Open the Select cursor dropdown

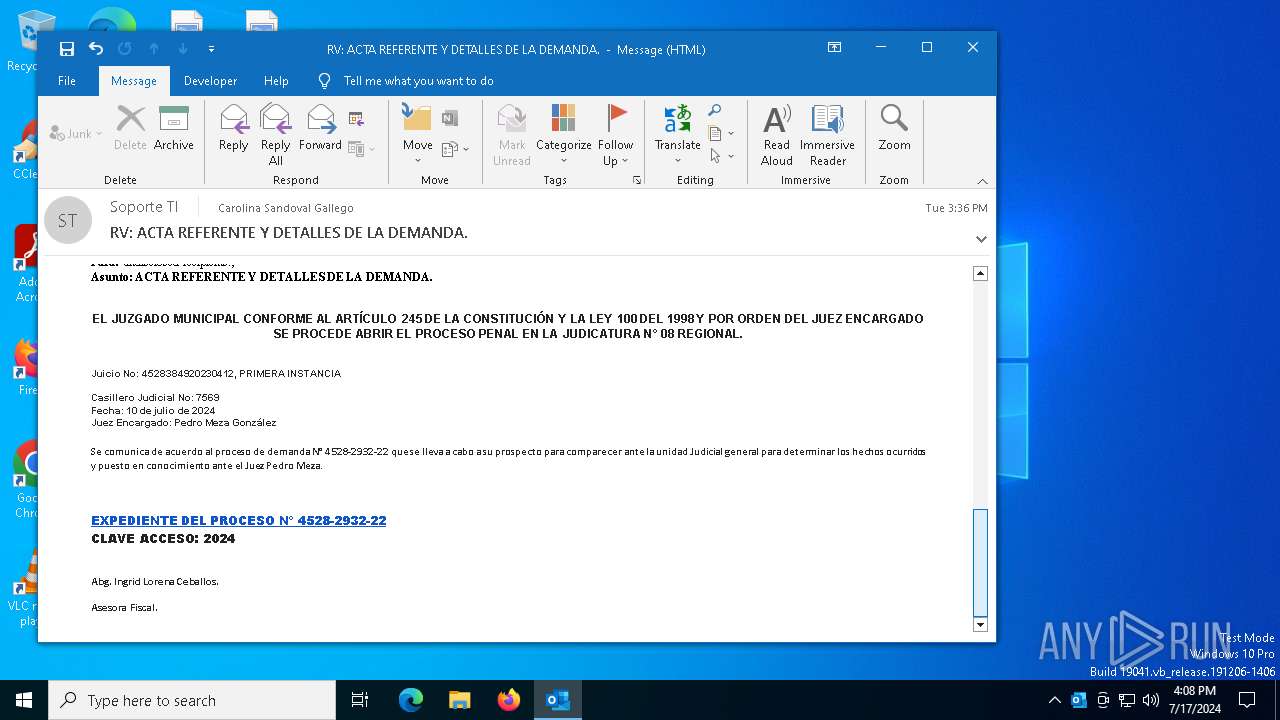click(721, 156)
